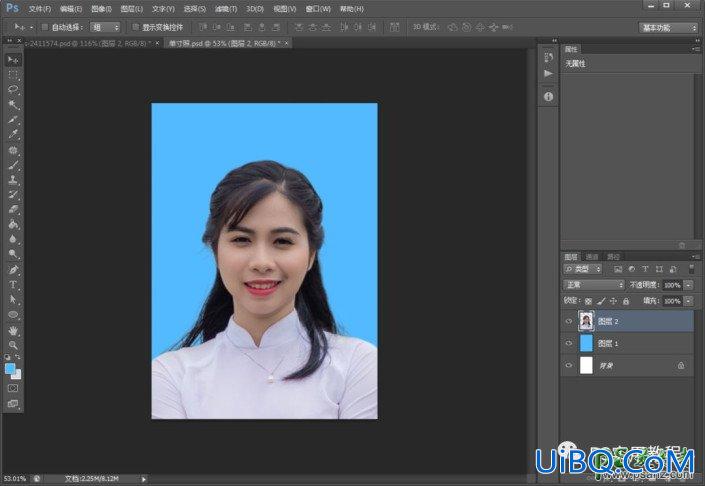
Task: Select the Blur tool
Action: click(13, 239)
